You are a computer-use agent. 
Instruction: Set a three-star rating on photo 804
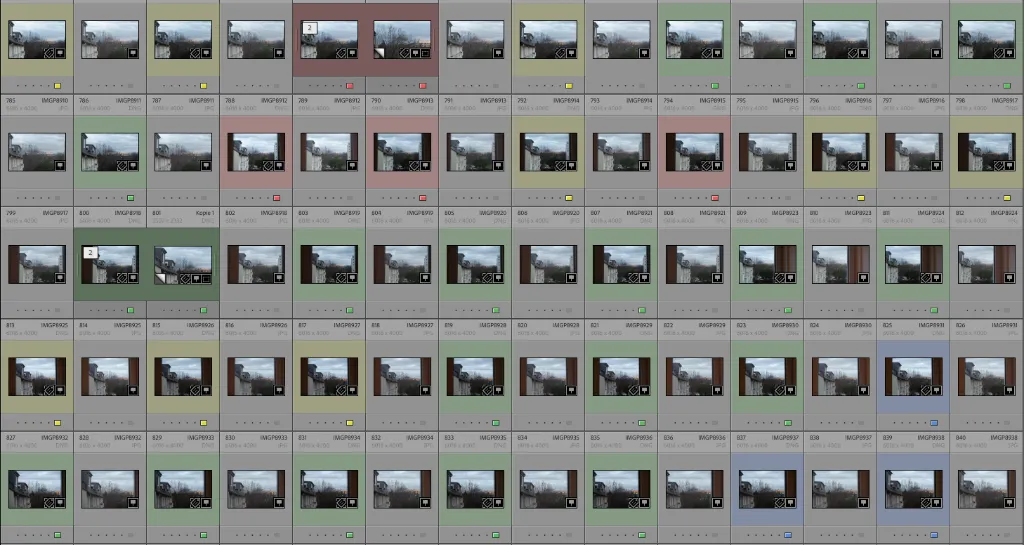point(399,310)
